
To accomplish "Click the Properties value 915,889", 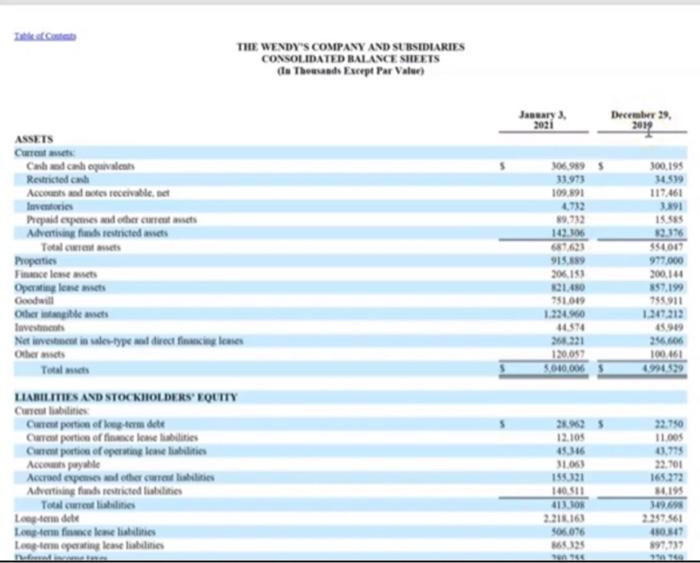I will point(568,260).
